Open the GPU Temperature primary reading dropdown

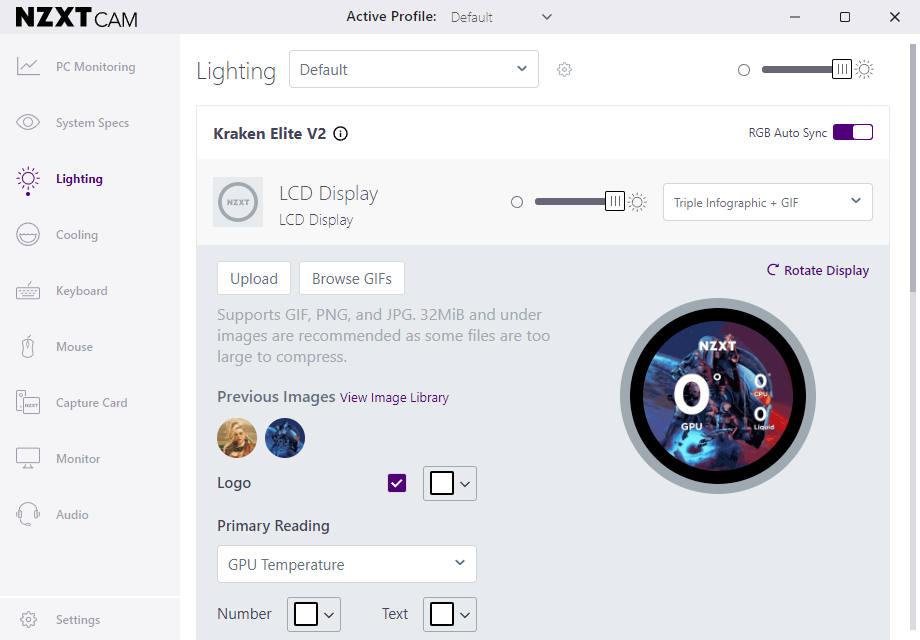point(347,564)
